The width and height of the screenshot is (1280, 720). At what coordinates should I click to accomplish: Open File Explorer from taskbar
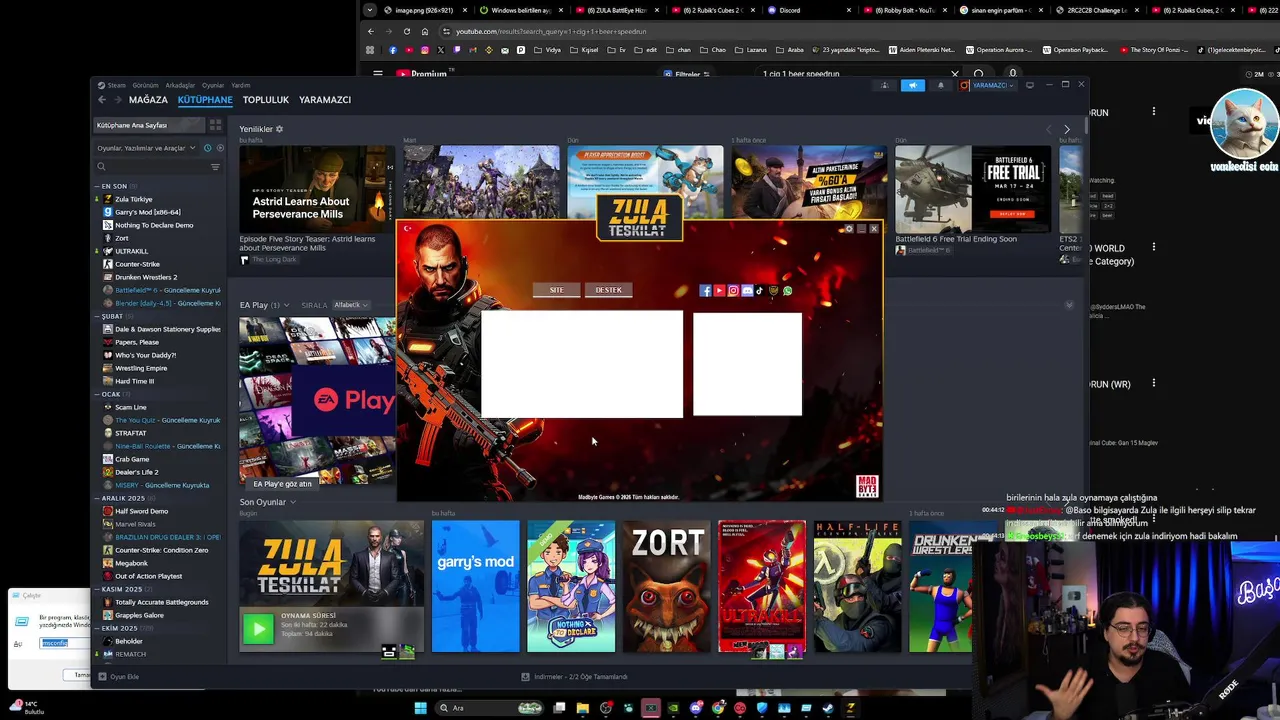coord(582,708)
